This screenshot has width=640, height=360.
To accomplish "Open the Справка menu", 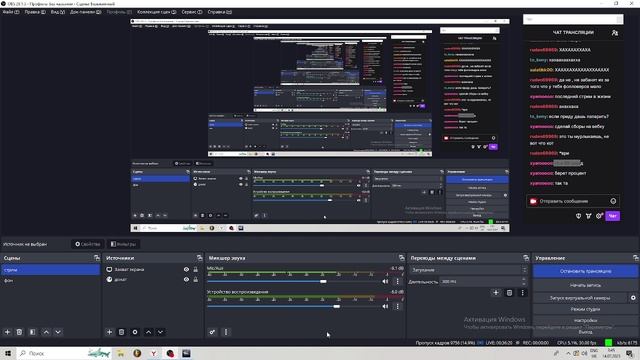I will 220,12.
